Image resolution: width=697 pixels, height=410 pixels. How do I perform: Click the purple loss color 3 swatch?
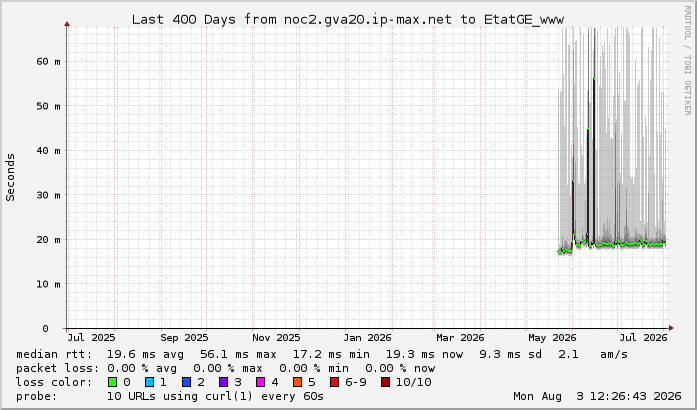click(224, 382)
